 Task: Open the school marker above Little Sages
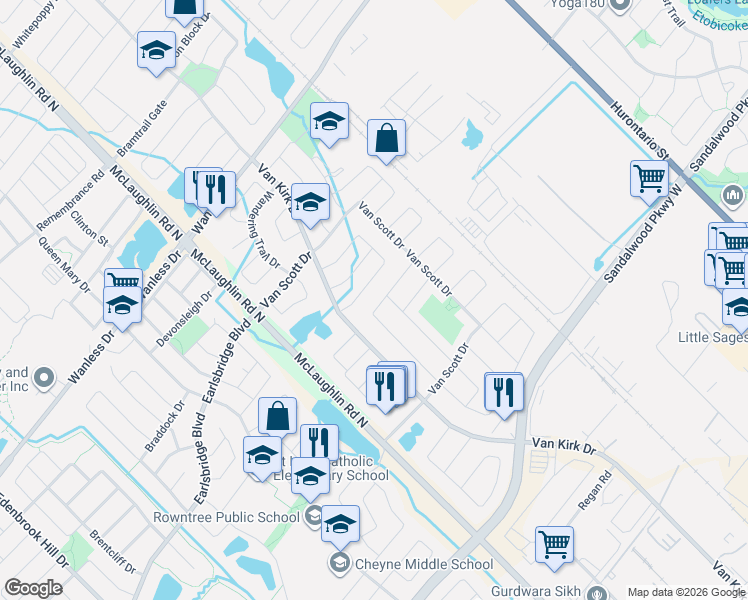point(737,308)
